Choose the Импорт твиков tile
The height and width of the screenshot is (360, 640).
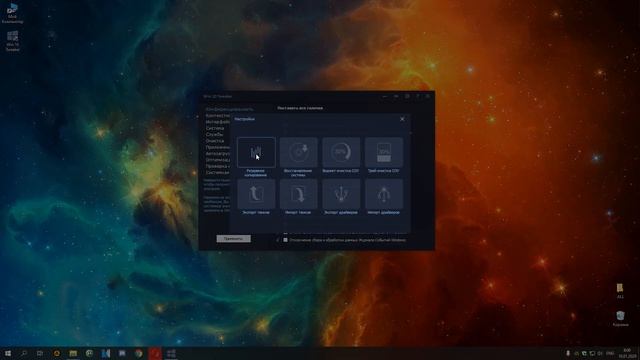point(298,194)
